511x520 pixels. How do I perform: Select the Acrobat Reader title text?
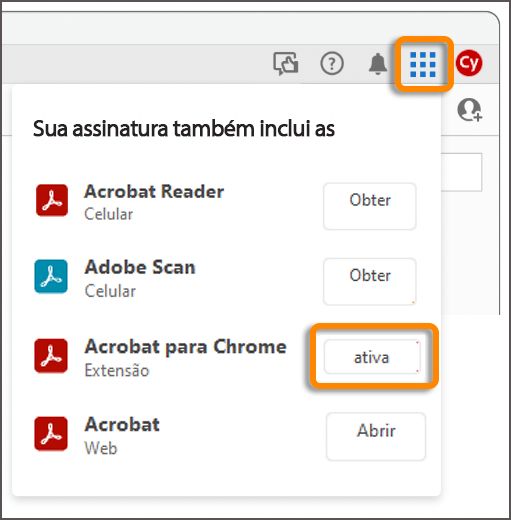click(x=154, y=192)
